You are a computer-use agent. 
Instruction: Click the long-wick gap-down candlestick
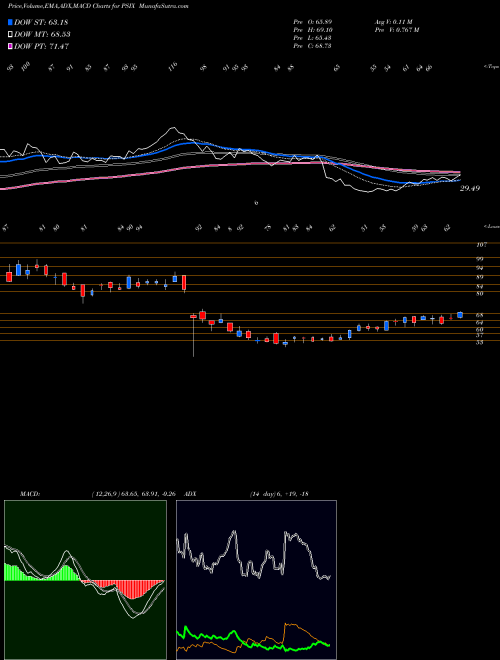tap(193, 333)
